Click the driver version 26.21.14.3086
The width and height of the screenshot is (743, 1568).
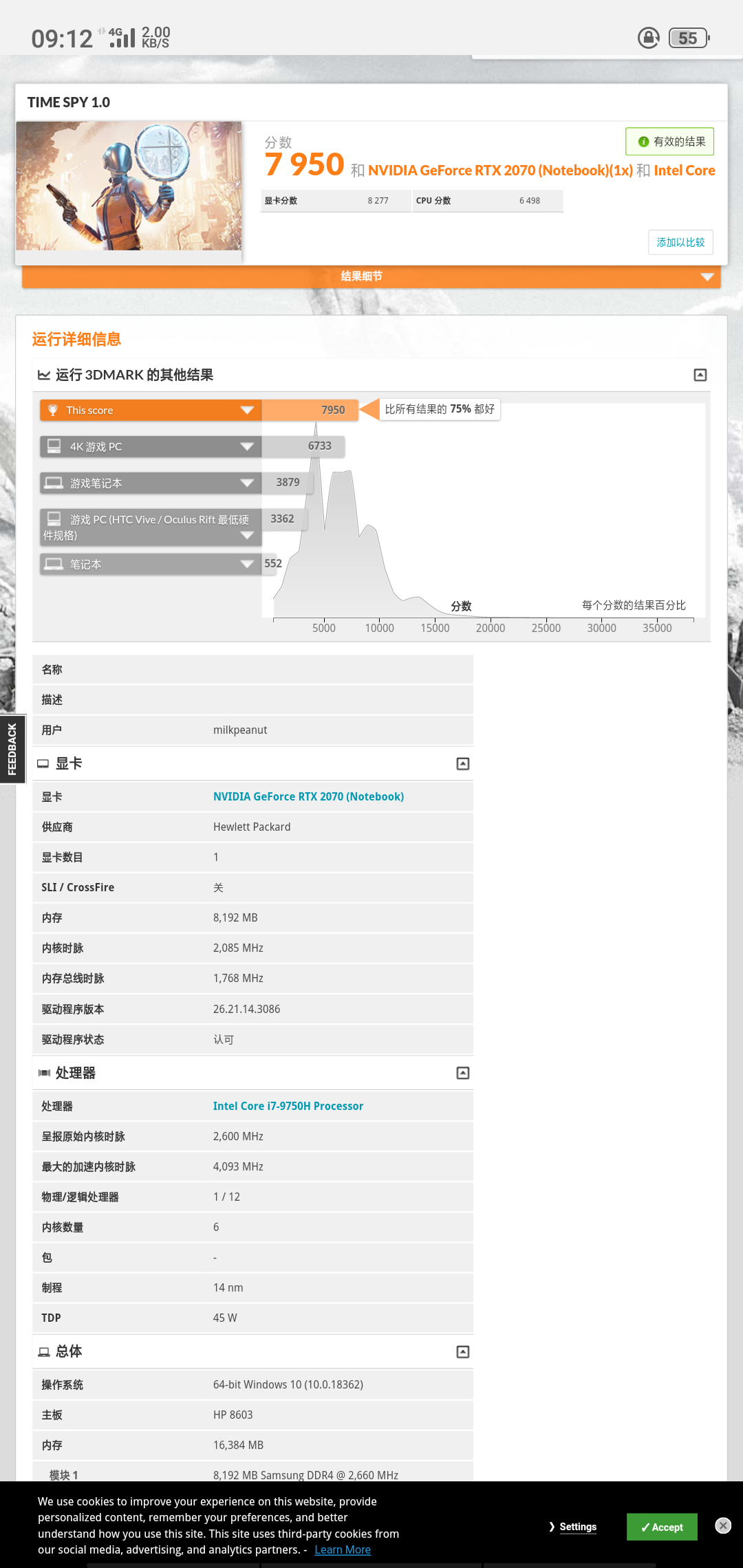tap(246, 1009)
